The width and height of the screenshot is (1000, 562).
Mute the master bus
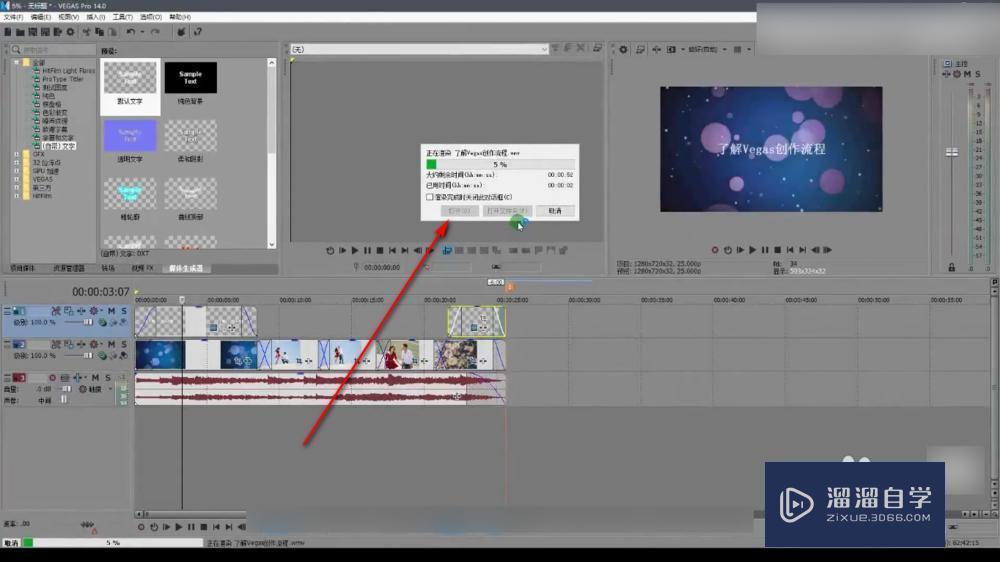click(967, 74)
